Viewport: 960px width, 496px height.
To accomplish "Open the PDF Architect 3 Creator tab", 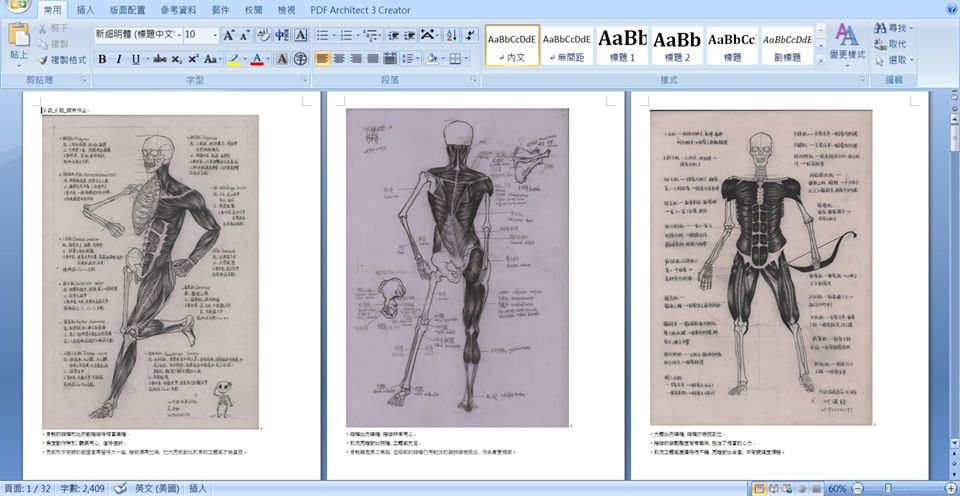I will tap(360, 10).
